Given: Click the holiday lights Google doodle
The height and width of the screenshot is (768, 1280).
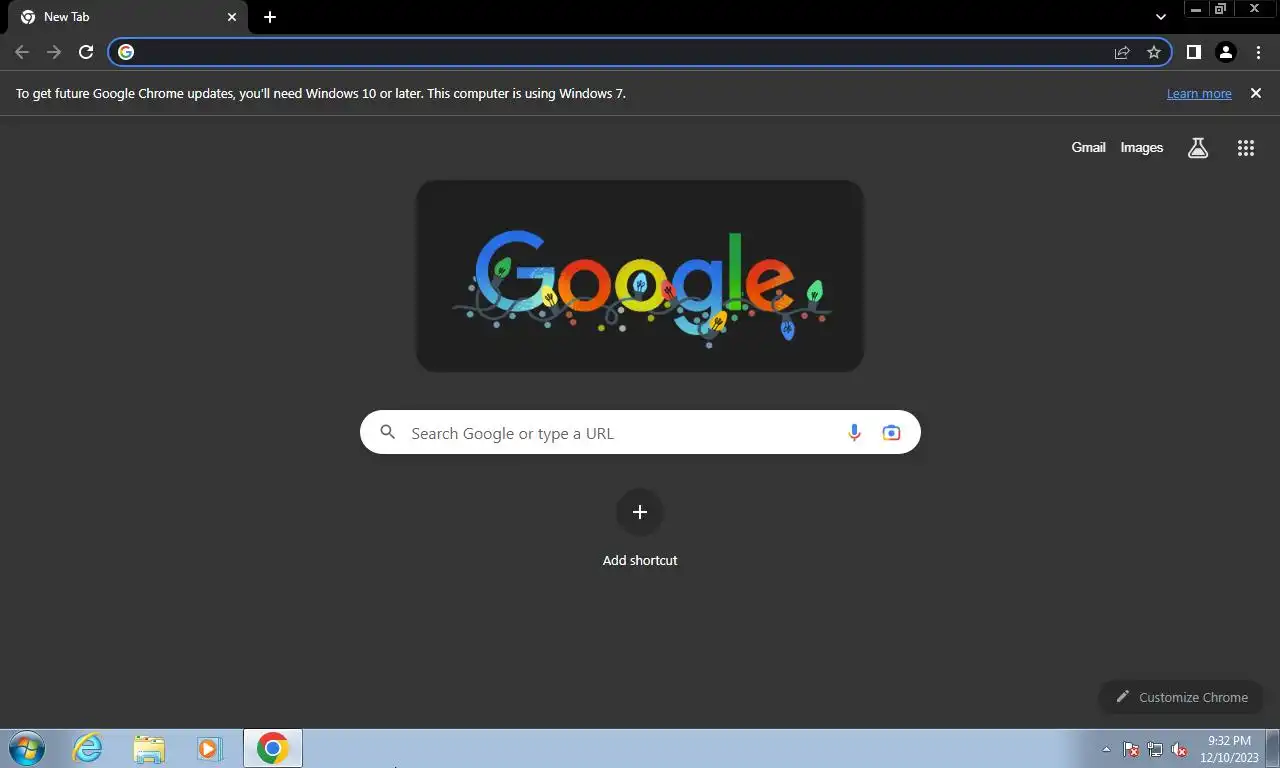Looking at the screenshot, I should click(x=640, y=276).
